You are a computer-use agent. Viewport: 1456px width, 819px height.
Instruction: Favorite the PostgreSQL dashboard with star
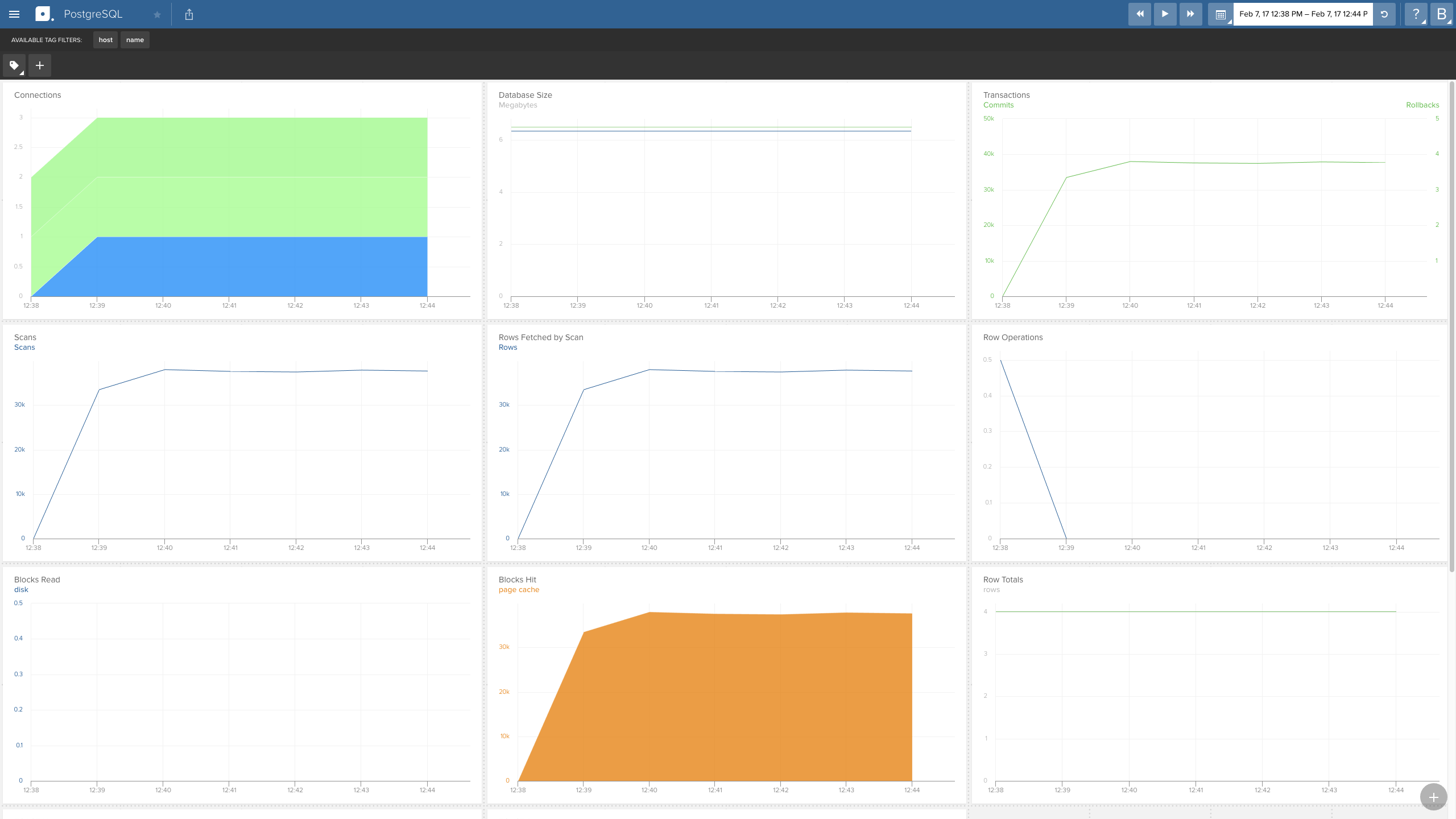[x=158, y=15]
